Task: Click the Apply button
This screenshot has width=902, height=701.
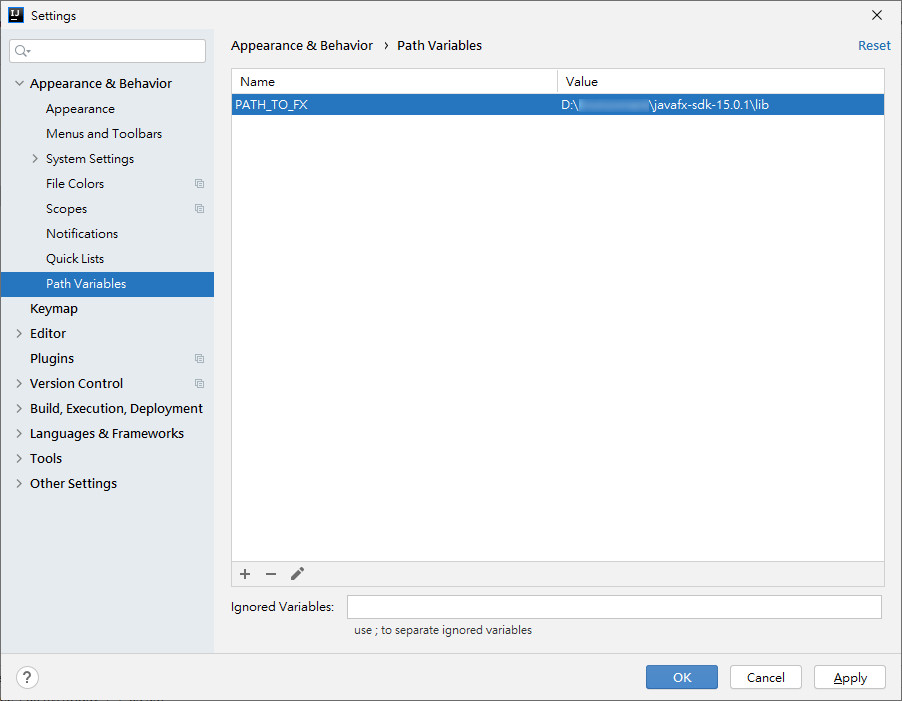Action: click(849, 677)
